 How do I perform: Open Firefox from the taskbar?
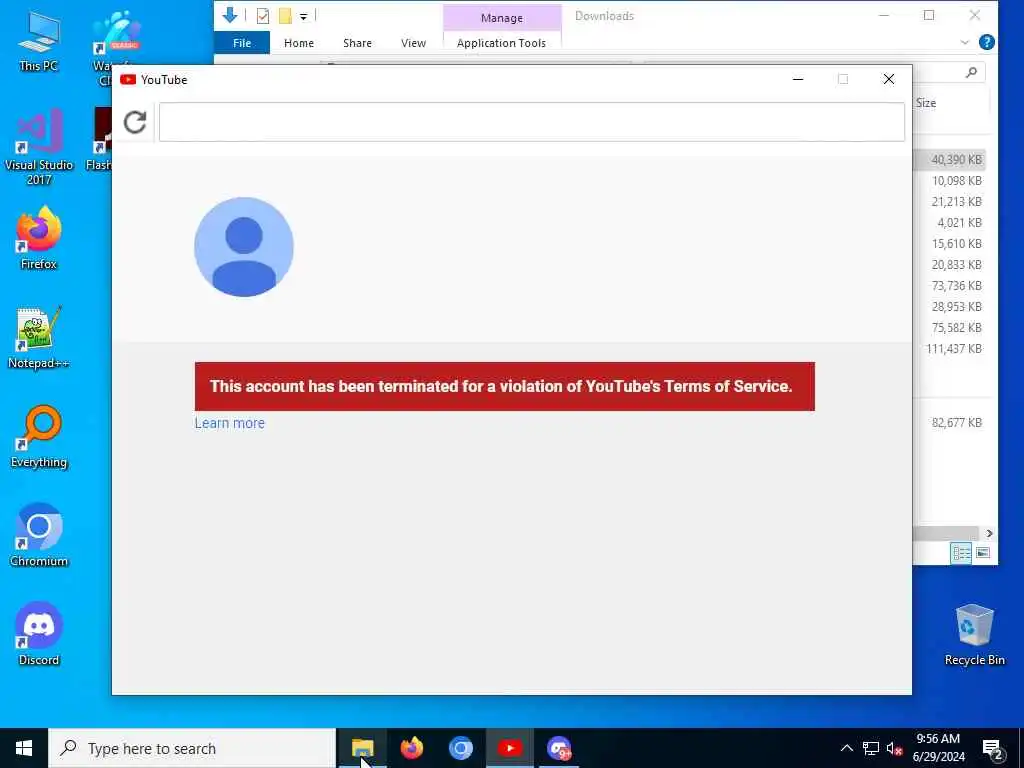[x=411, y=748]
